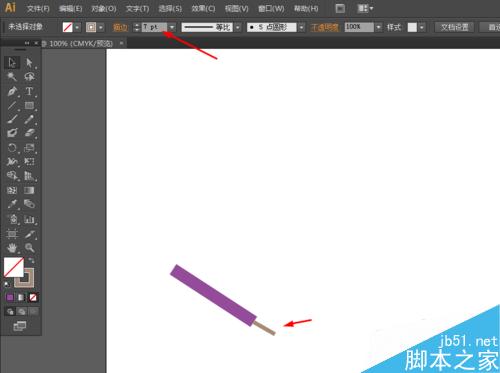Open the 文字(T) menu
500x373 pixels.
click(137, 9)
